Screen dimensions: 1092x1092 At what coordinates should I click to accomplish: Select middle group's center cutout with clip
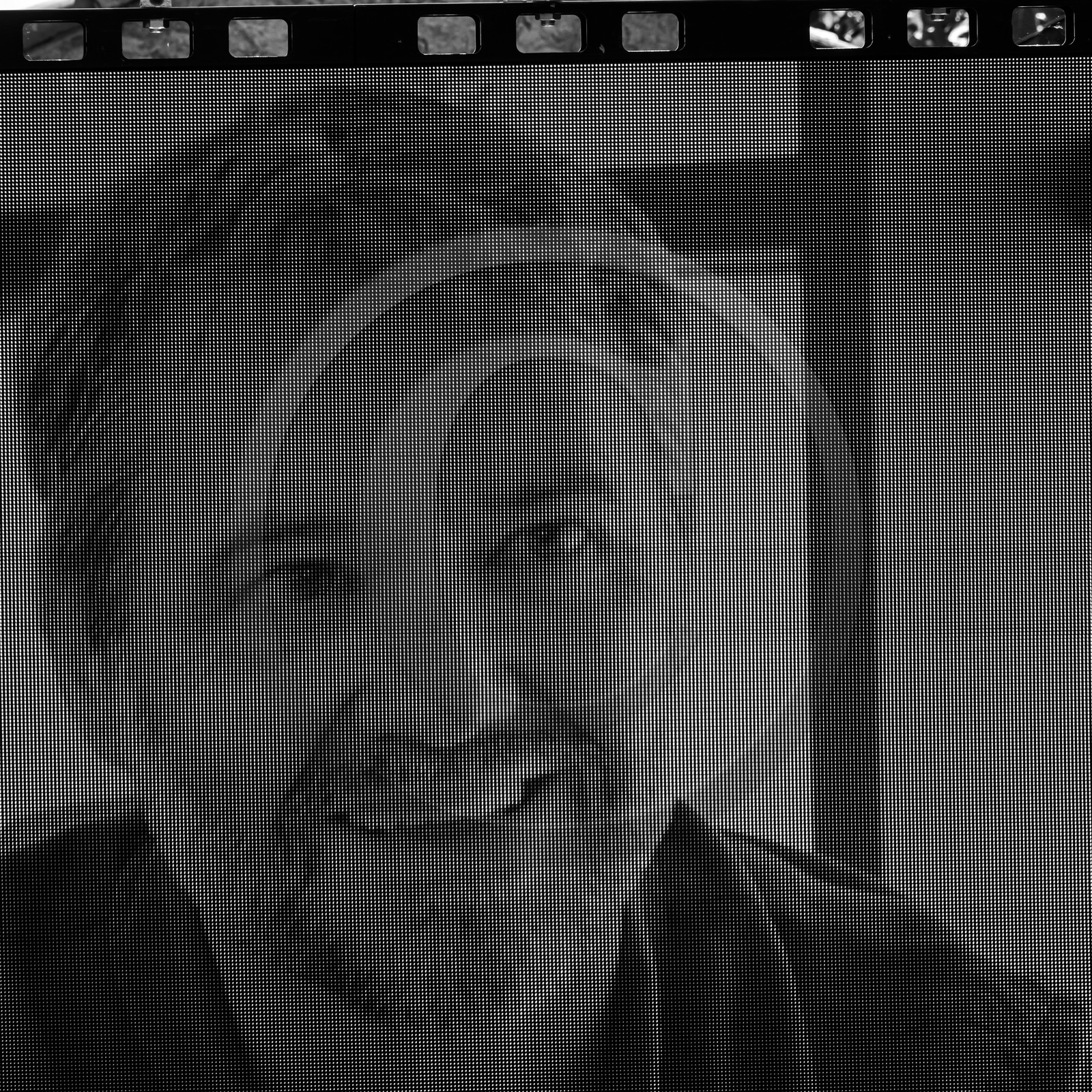[x=548, y=34]
